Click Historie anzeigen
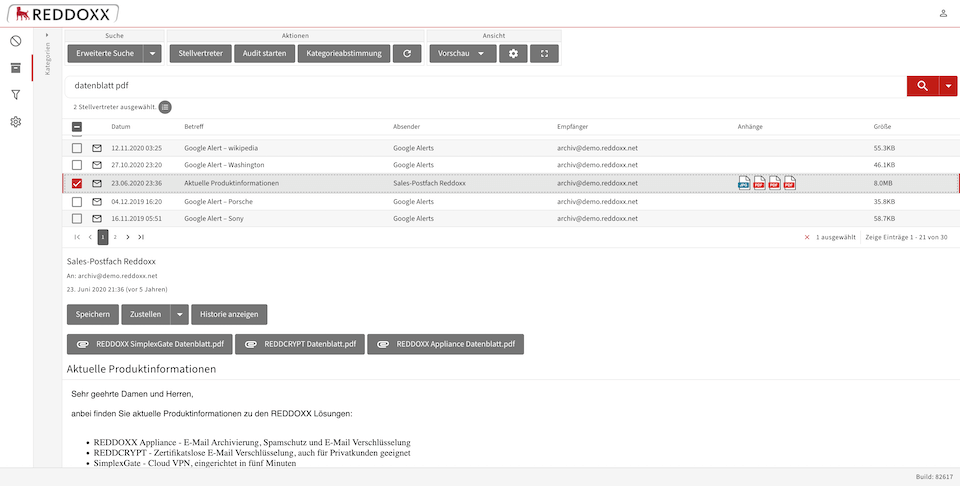 229,314
